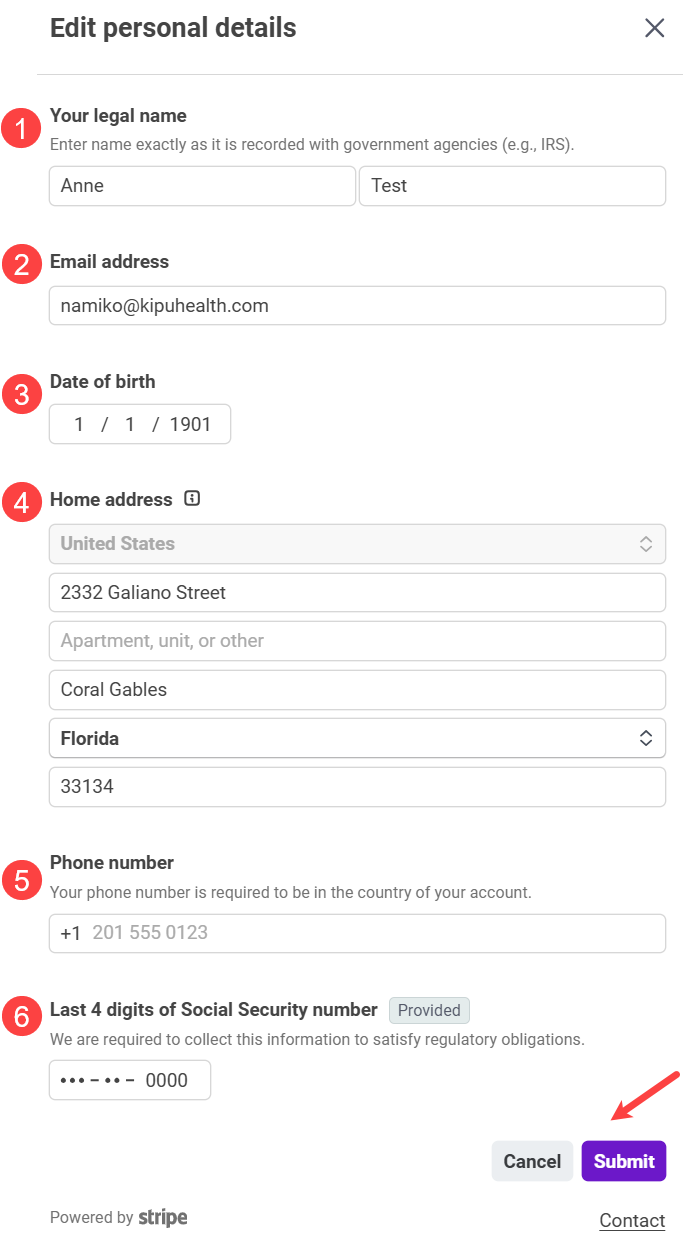Viewport: 683px width, 1255px height.
Task: Click the ZIP code field 33134
Action: [357, 787]
